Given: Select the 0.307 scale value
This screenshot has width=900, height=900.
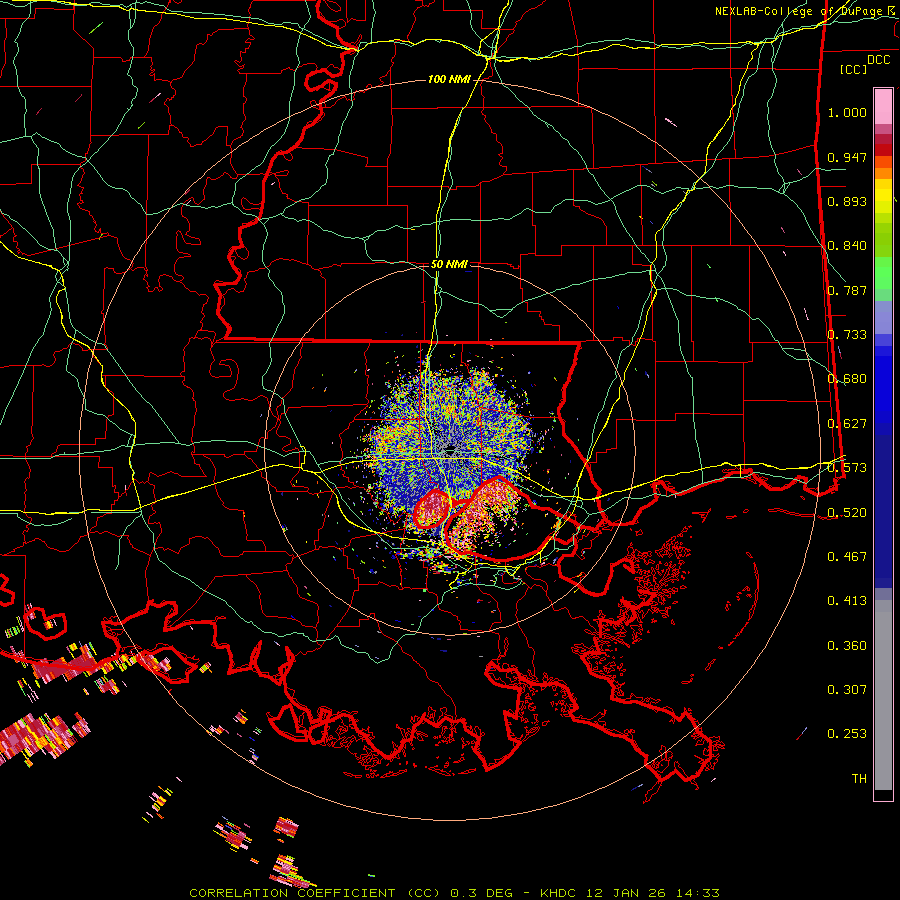Looking at the screenshot, I should [847, 690].
